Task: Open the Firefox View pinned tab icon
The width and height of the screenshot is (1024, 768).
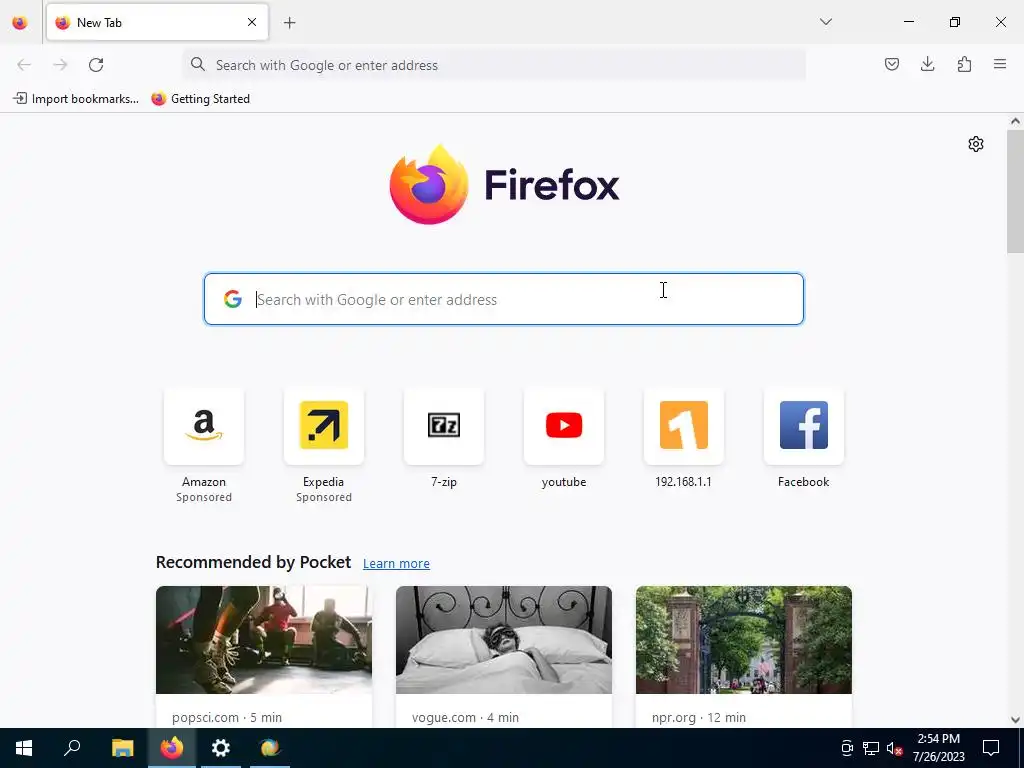Action: pyautogui.click(x=20, y=23)
